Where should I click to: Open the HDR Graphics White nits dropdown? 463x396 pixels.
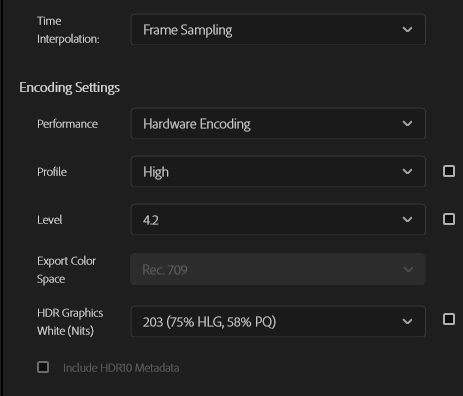[x=278, y=321]
